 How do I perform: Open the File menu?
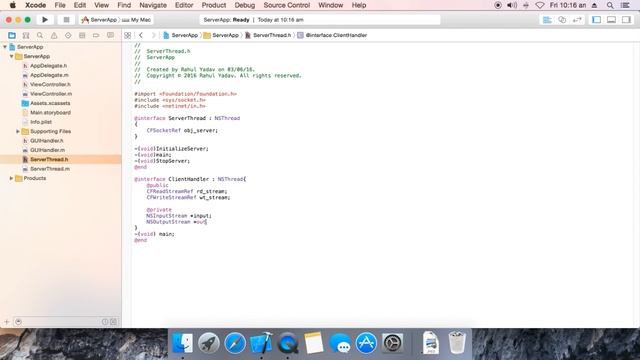coord(60,5)
